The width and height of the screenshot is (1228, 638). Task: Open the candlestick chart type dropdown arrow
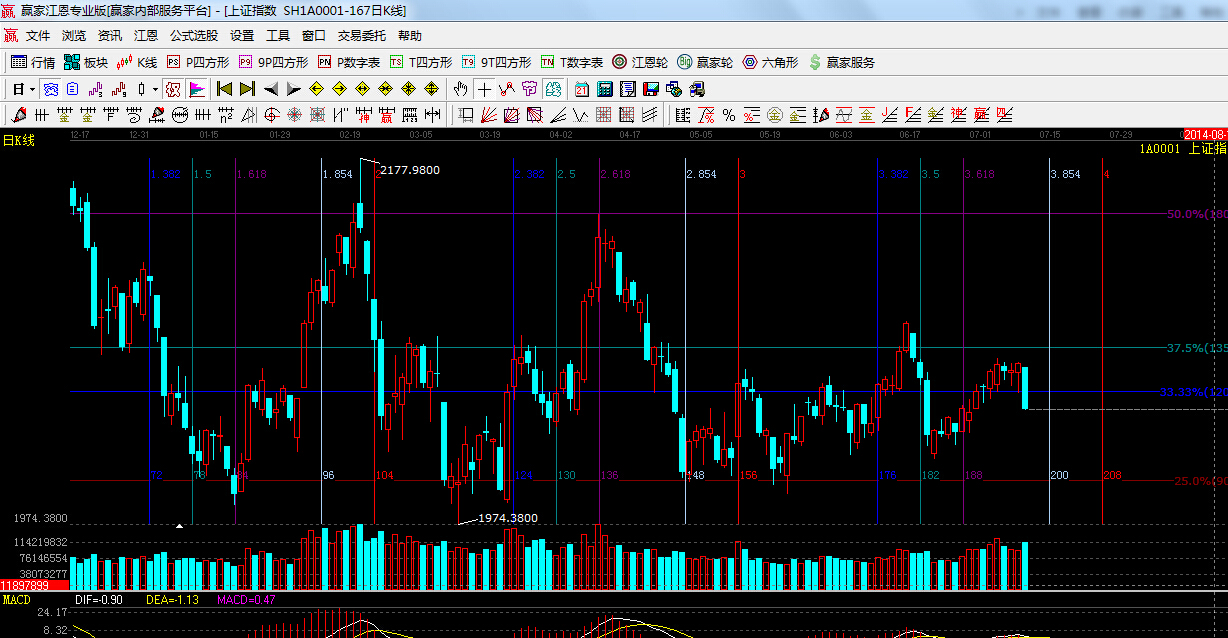coord(155,89)
